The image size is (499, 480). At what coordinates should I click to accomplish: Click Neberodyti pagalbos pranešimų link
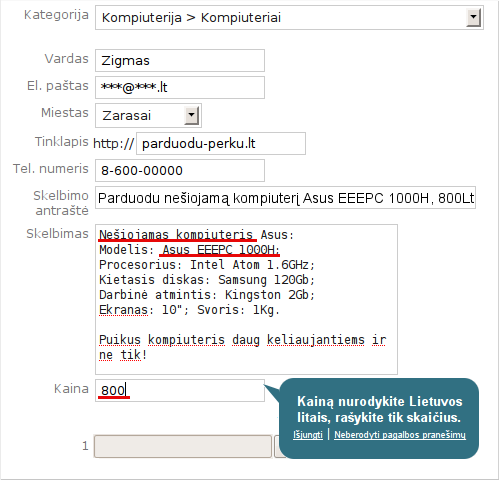click(x=400, y=435)
